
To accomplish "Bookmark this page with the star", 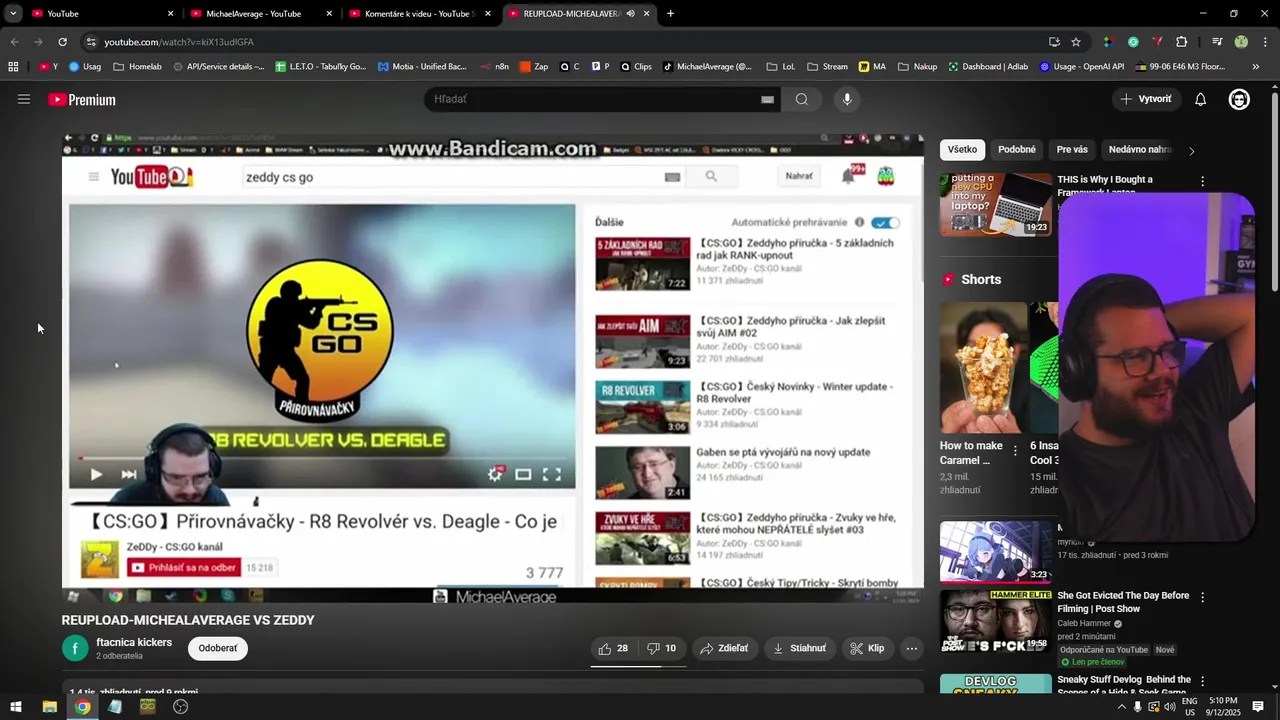I will coord(1076,42).
